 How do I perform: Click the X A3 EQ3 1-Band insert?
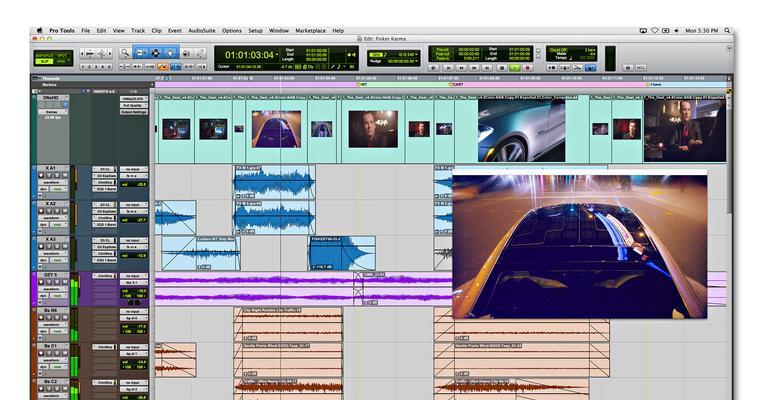104,260
